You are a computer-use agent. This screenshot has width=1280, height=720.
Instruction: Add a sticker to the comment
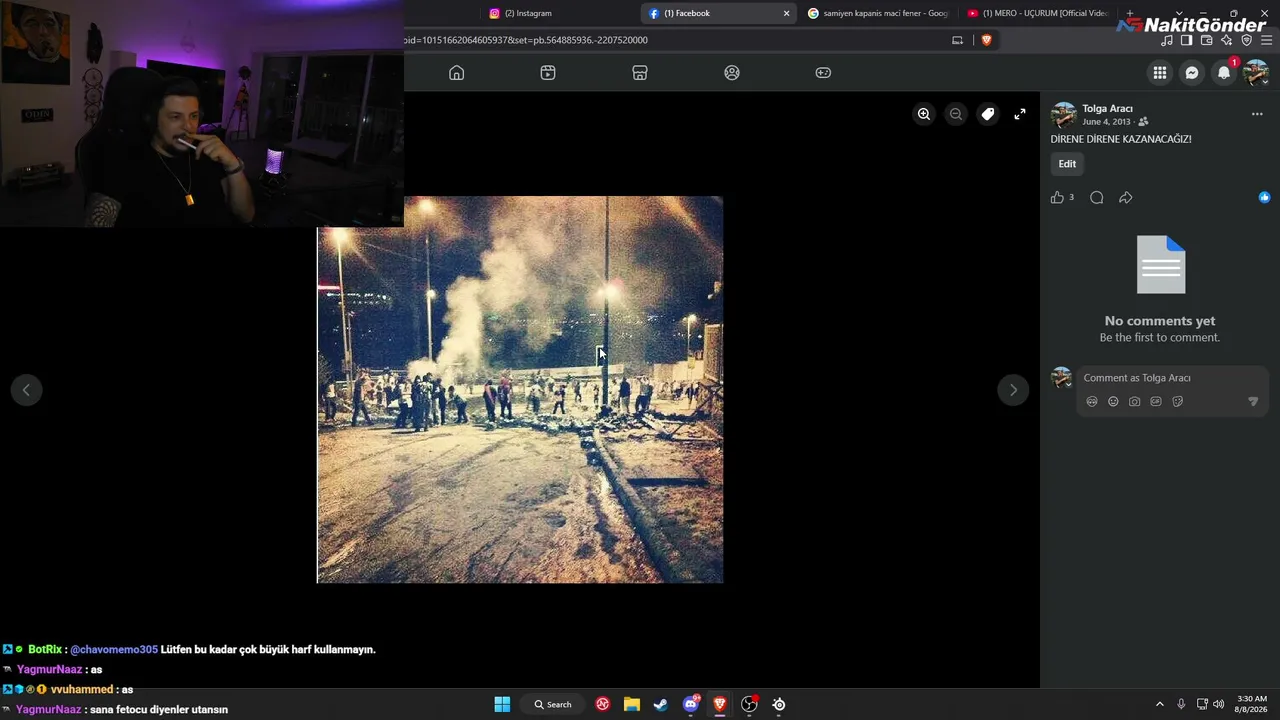point(1177,402)
